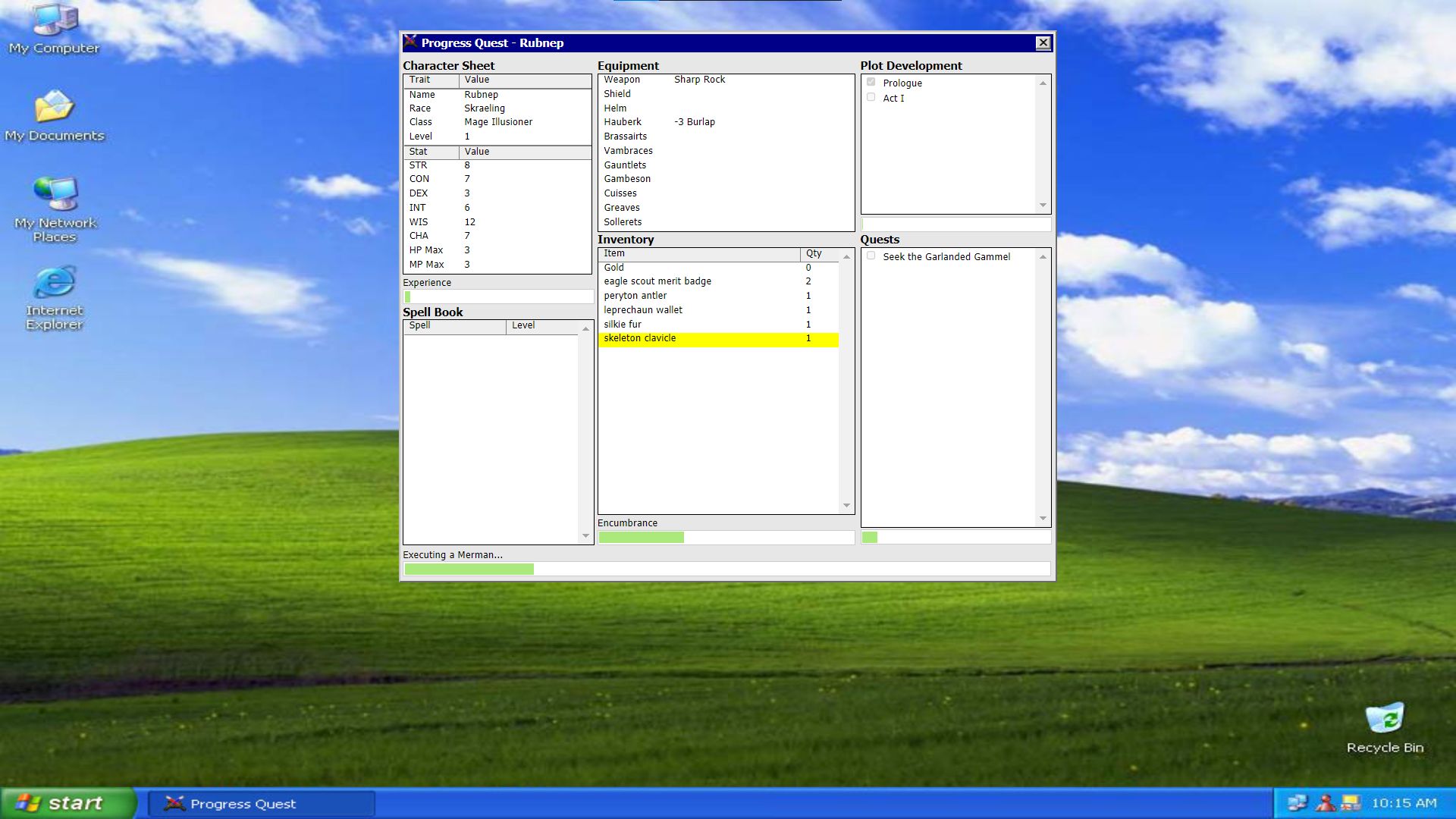
Task: Select the HP Max stat row
Action: (x=497, y=250)
